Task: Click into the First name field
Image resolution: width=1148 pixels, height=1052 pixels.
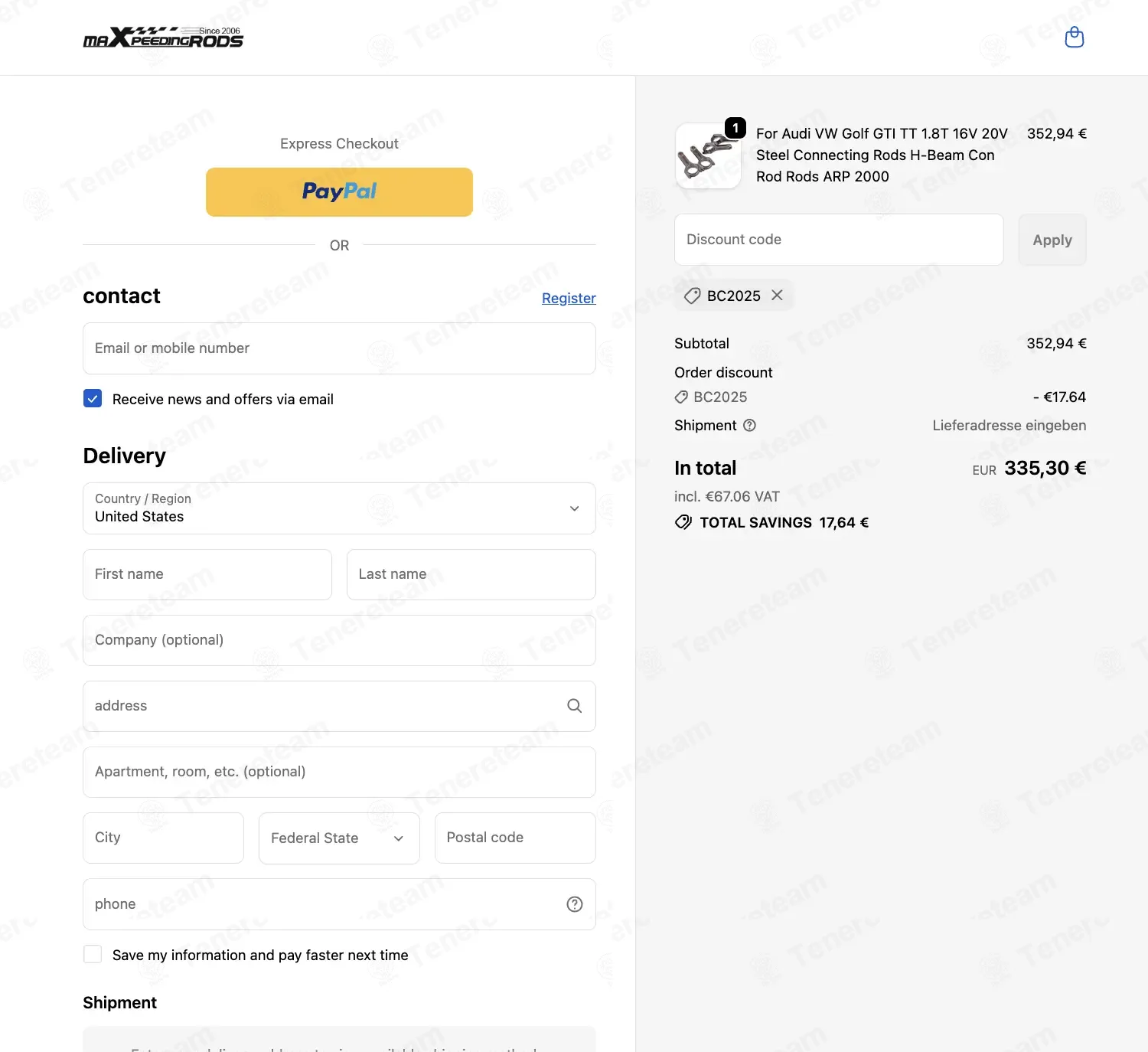Action: (207, 574)
